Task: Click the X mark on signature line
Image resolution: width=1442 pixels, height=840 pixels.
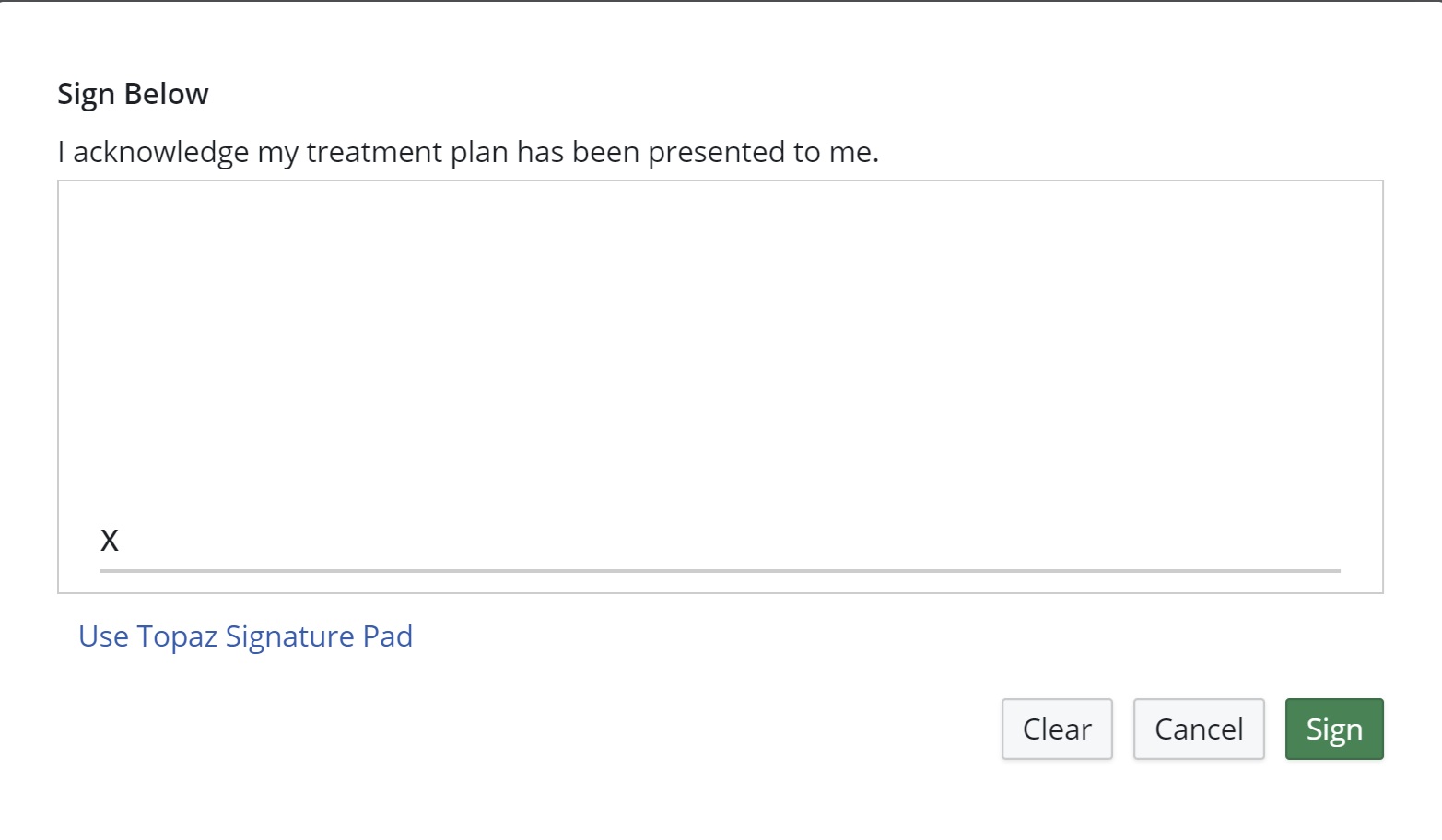Action: [110, 540]
